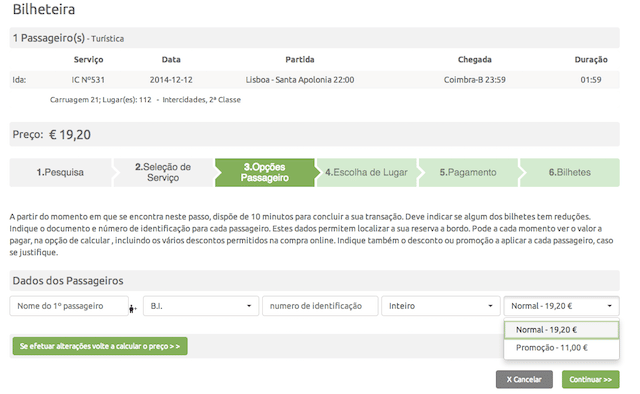Viewport: 640px width, 394px height.
Task: Select the Normal - 19,20 € option
Action: 562,330
